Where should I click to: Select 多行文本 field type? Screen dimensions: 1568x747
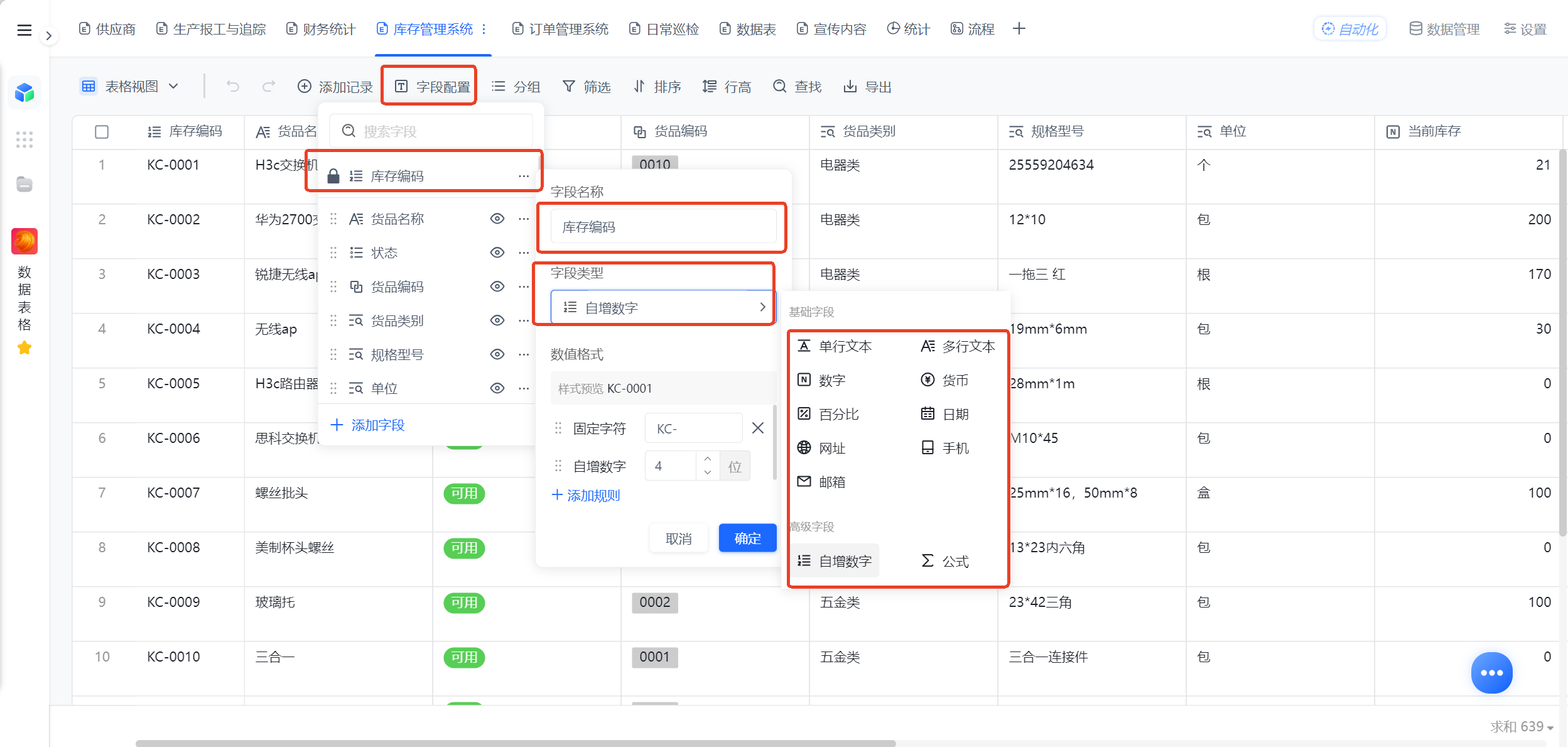click(958, 346)
